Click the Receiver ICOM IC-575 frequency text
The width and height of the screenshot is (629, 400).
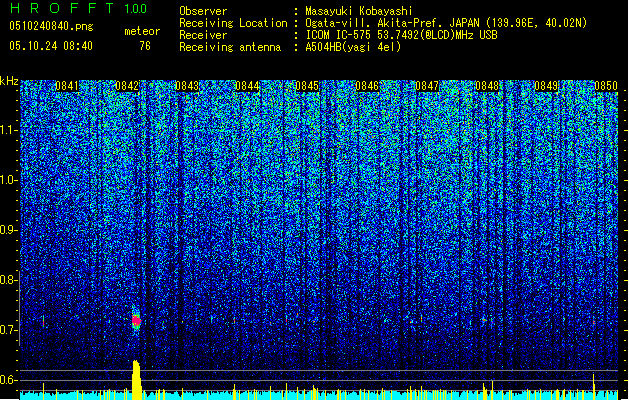click(x=401, y=35)
